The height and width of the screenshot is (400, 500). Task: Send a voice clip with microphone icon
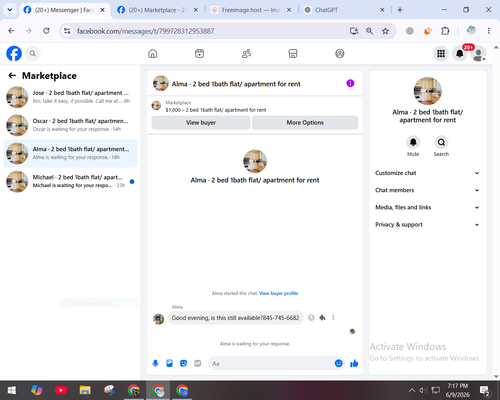click(155, 363)
